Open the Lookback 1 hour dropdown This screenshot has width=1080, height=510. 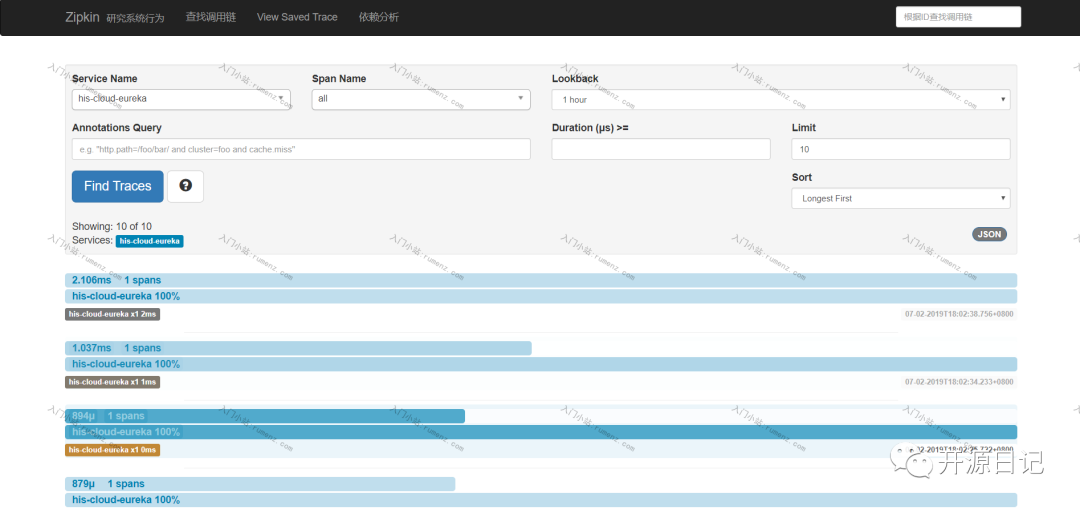click(x=781, y=99)
